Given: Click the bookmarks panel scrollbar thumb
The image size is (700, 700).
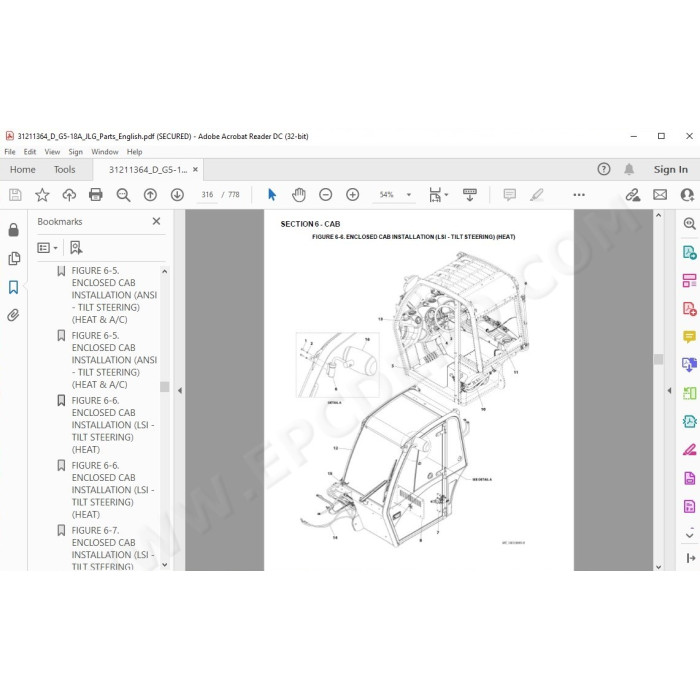Looking at the screenshot, I should (164, 387).
